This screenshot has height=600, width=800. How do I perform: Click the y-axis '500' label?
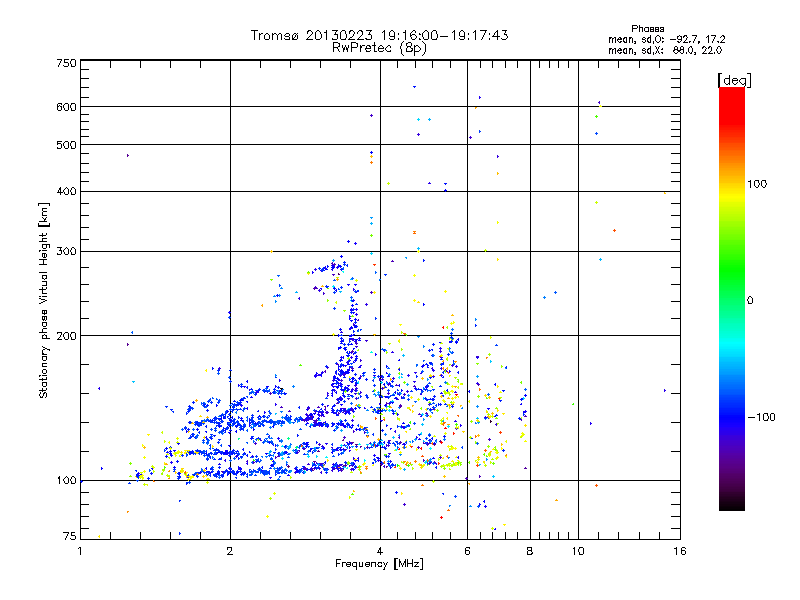coord(67,145)
